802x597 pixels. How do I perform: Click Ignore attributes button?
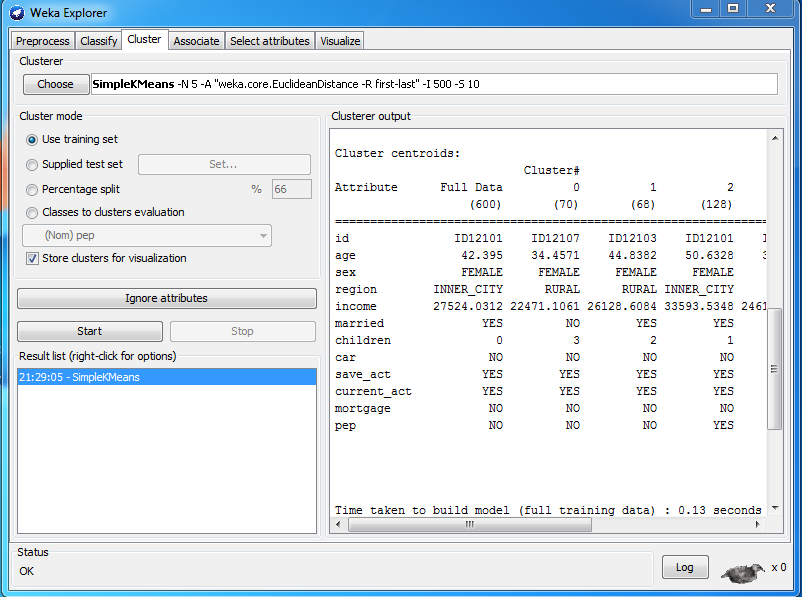167,298
